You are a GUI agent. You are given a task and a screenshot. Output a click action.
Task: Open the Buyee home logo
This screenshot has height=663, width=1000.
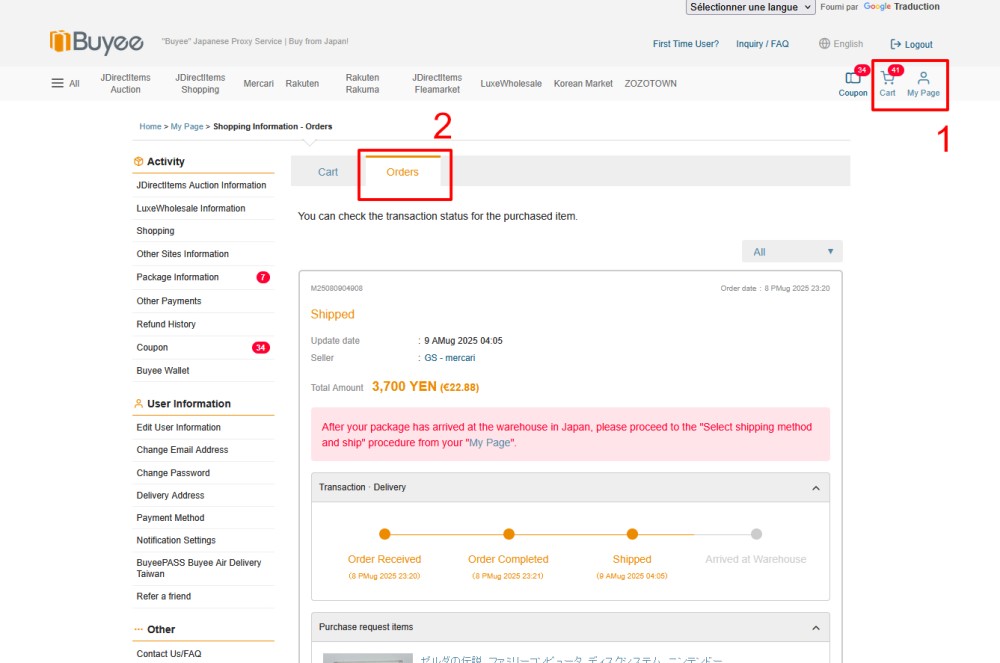(x=96, y=42)
